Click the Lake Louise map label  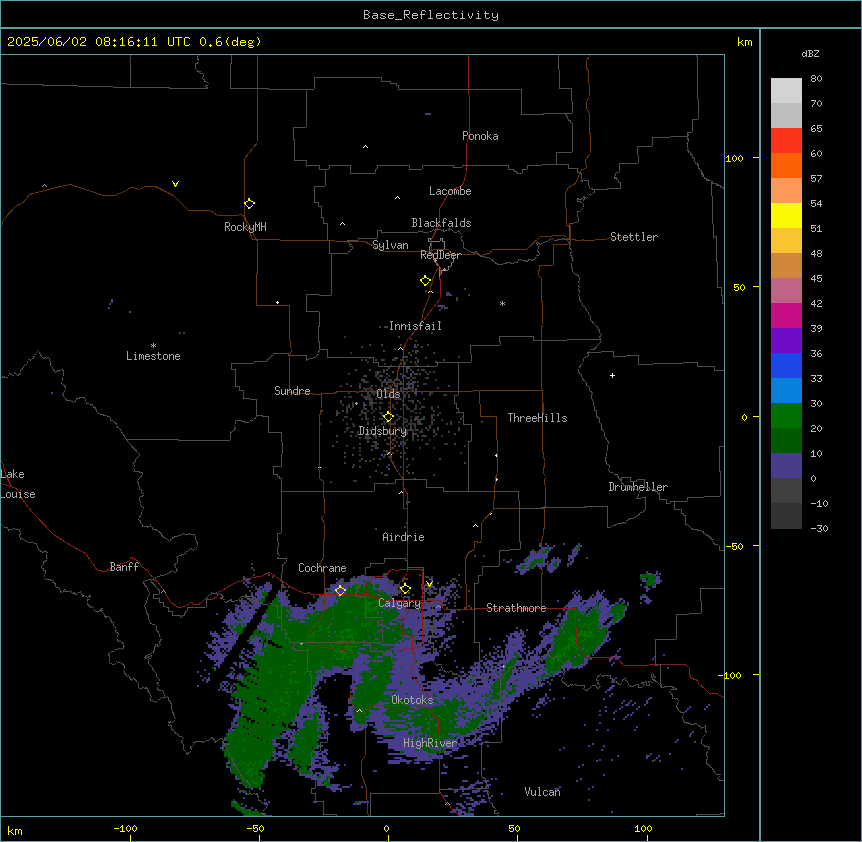pyautogui.click(x=18, y=484)
